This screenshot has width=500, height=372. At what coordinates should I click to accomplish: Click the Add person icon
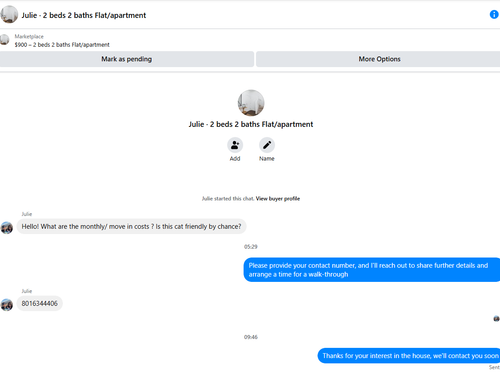[235, 145]
